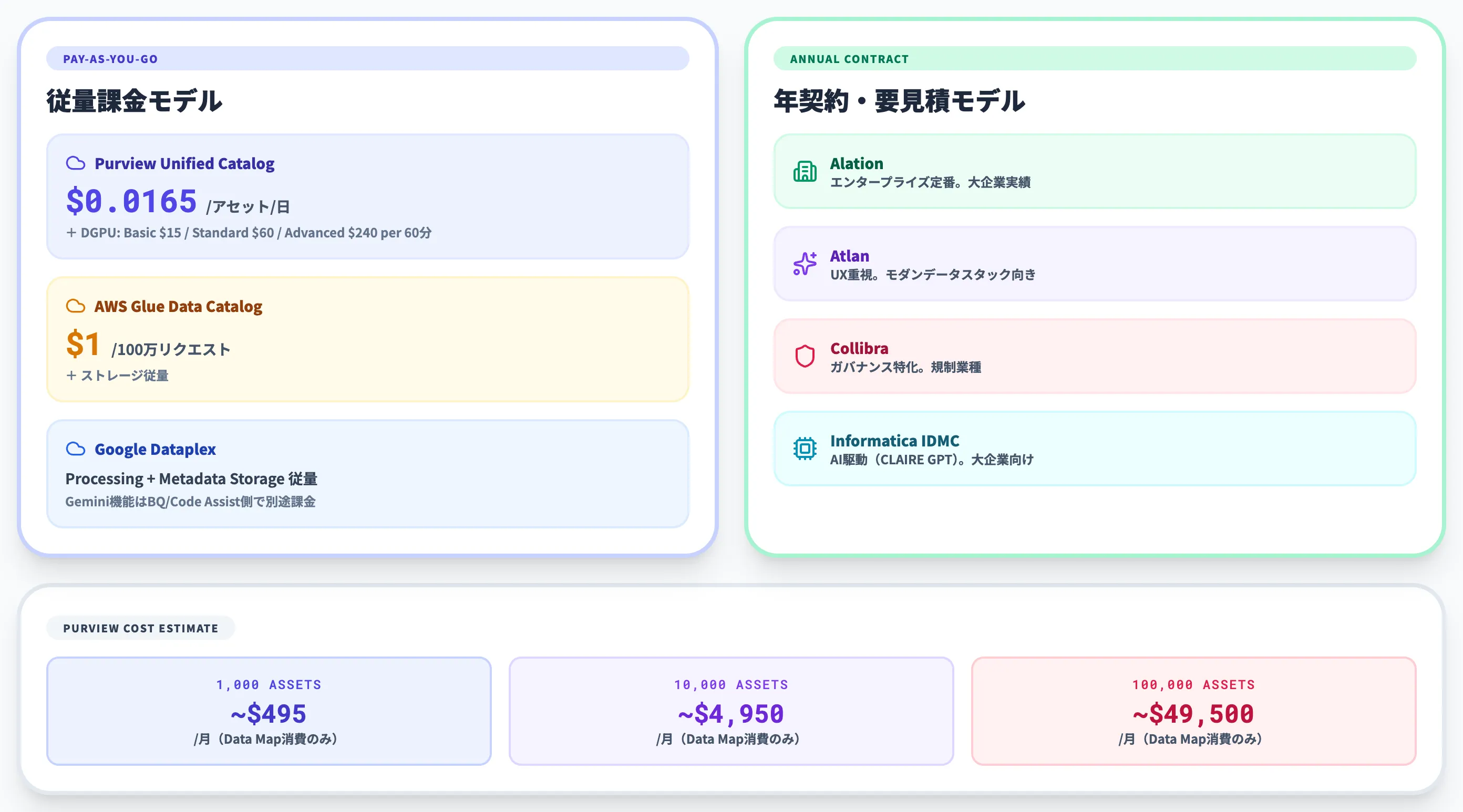Click the $0.0165 per asset price text
1463x812 pixels.
[131, 200]
